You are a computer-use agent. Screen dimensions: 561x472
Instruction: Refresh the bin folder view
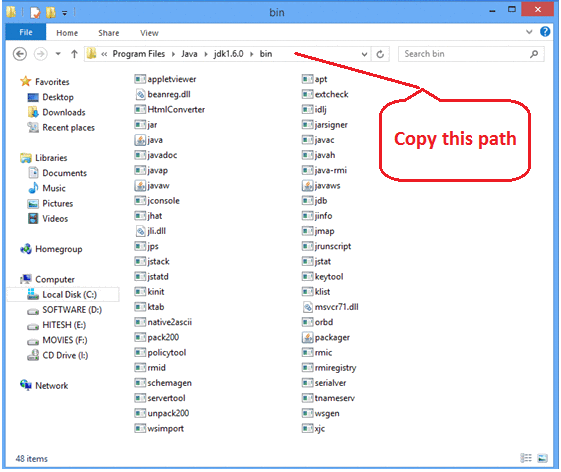click(x=380, y=54)
